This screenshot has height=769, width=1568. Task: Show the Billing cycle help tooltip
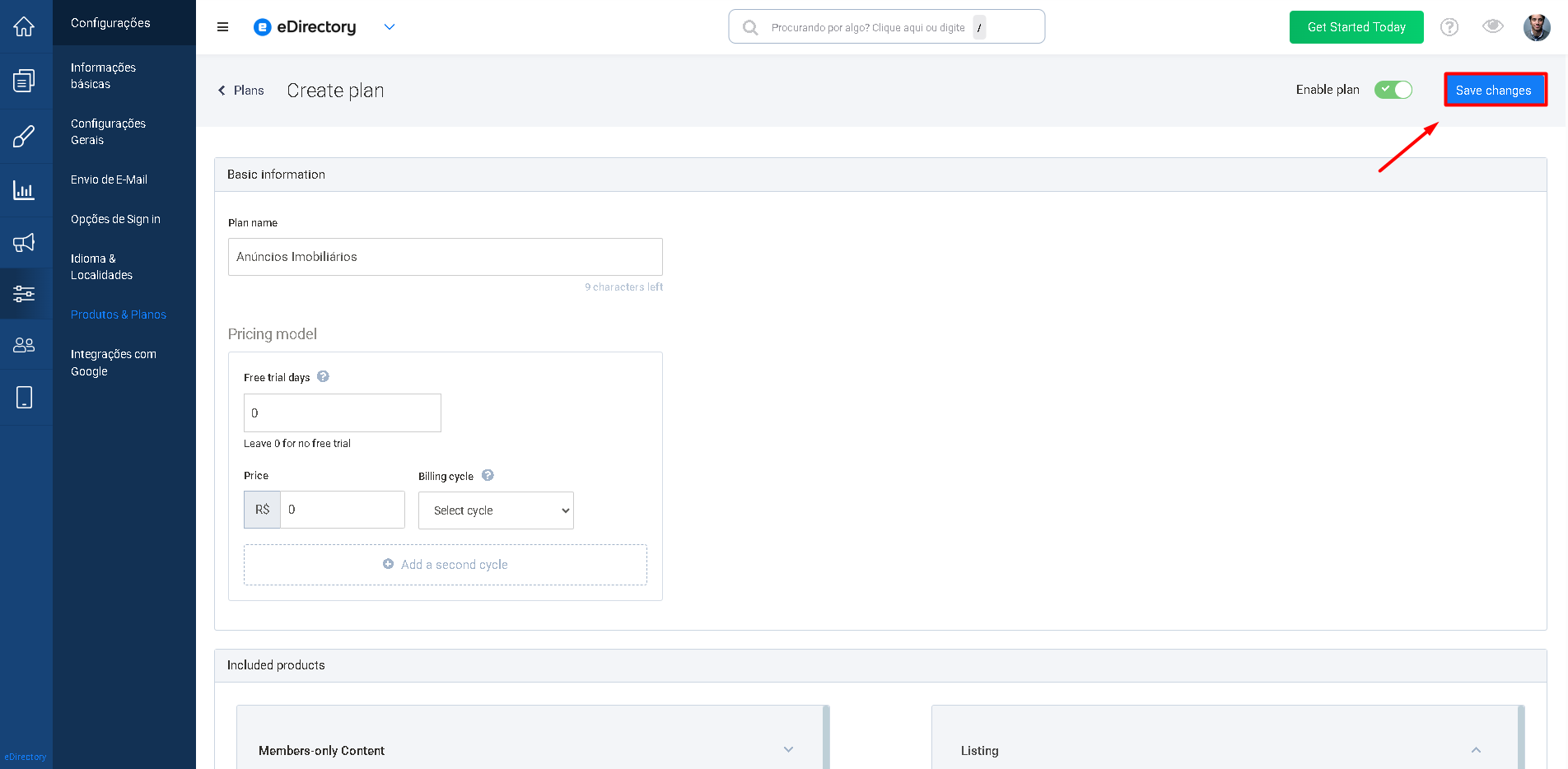tap(488, 475)
